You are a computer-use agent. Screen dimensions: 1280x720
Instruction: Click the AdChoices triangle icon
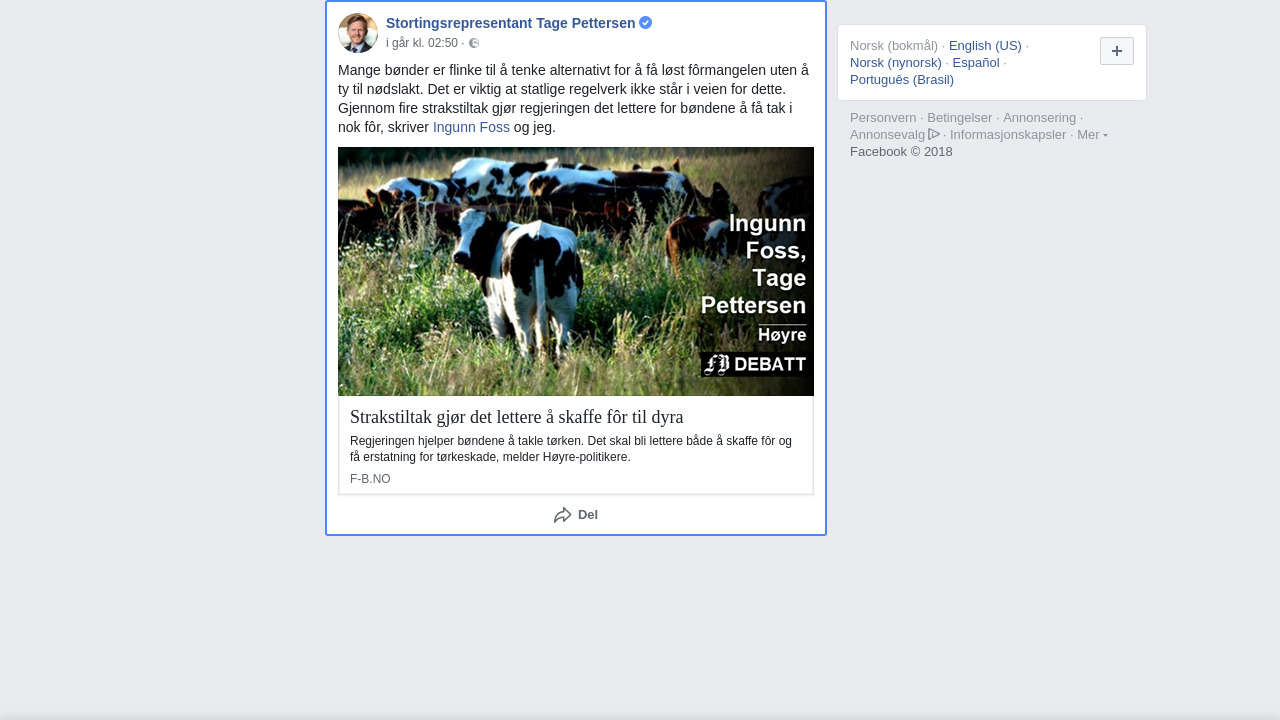[x=934, y=134]
